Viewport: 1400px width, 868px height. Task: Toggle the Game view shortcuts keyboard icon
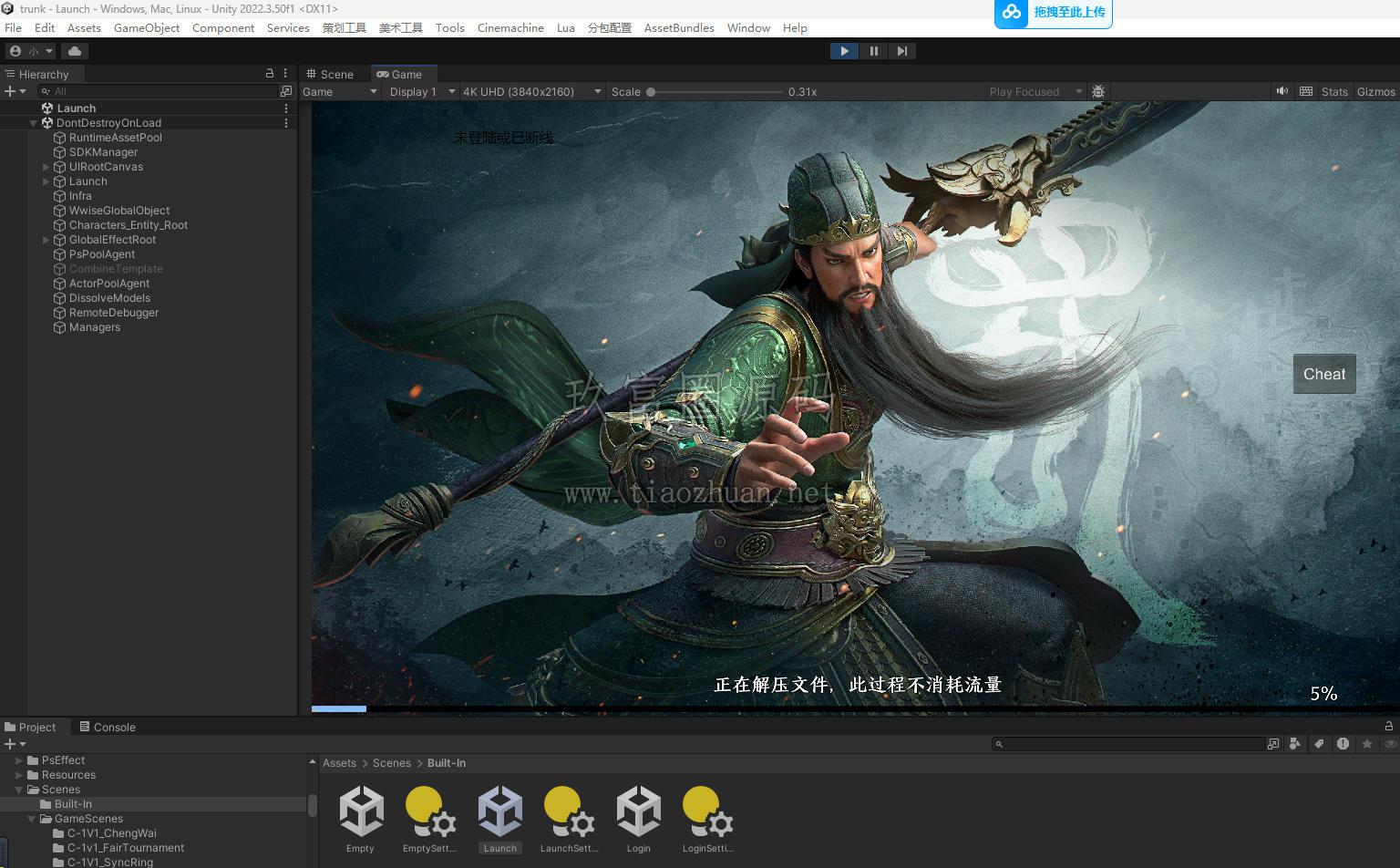(x=1306, y=91)
